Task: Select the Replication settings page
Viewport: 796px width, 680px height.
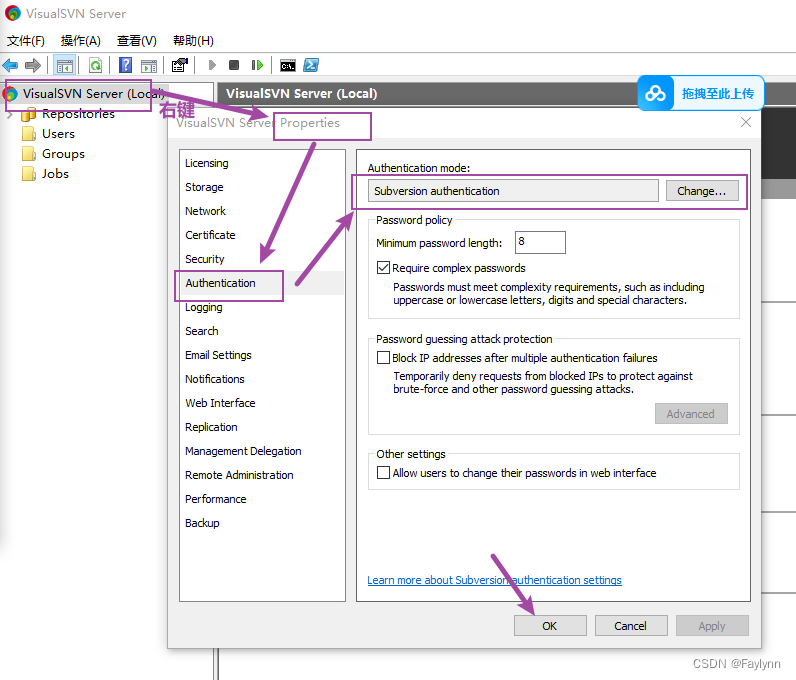Action: point(211,427)
